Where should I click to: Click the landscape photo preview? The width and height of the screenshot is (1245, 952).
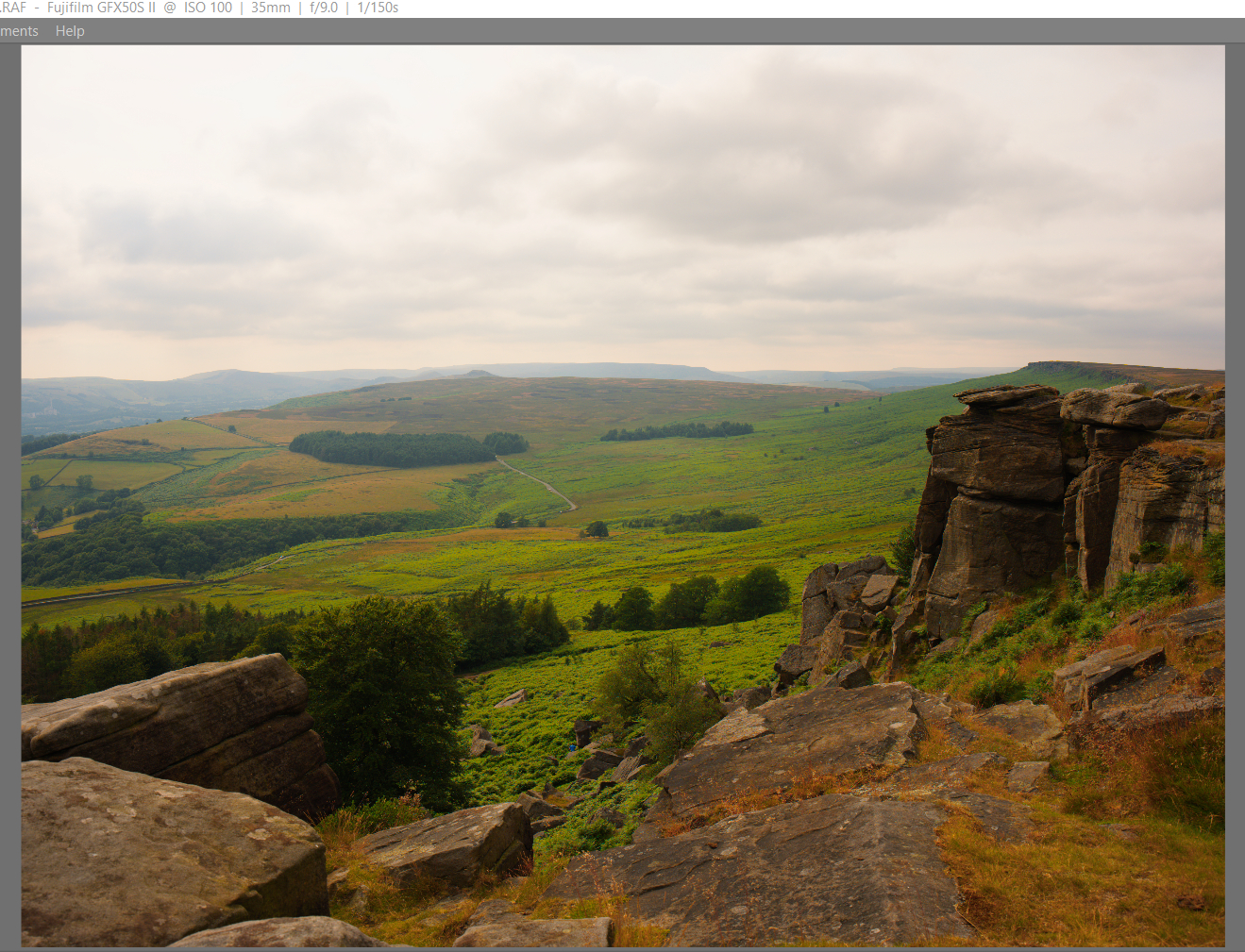point(623,496)
